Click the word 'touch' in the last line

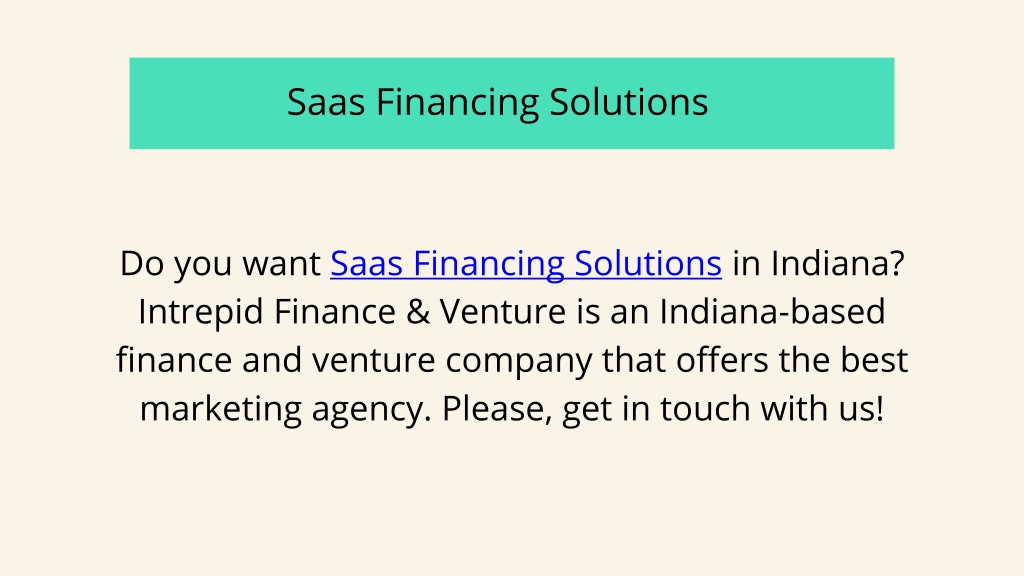click(x=705, y=408)
